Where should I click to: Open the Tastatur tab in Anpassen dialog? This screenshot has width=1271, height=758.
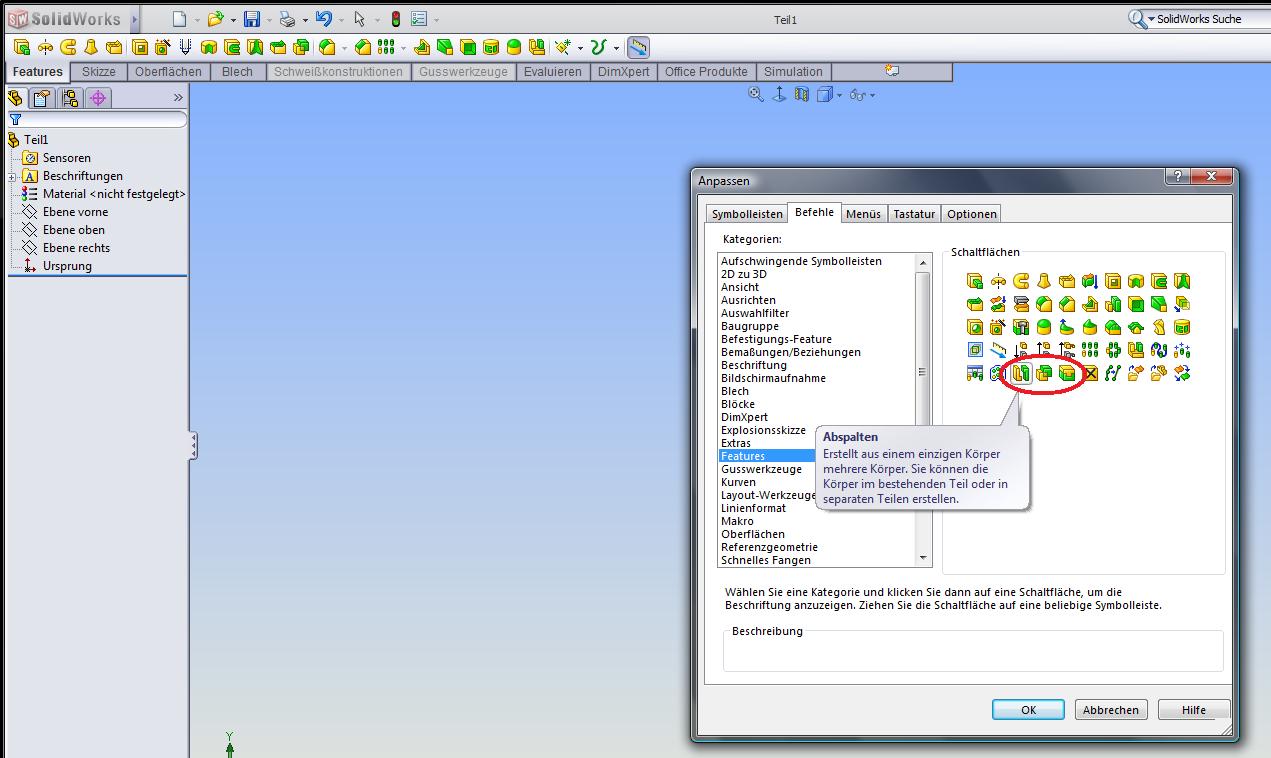coord(914,214)
